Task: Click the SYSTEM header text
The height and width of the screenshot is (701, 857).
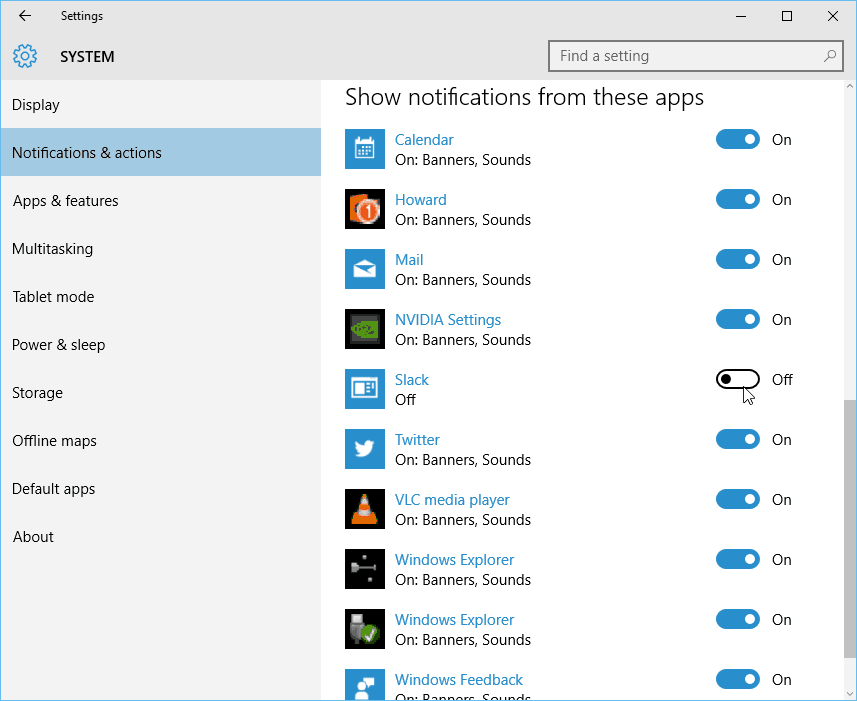Action: tap(87, 57)
